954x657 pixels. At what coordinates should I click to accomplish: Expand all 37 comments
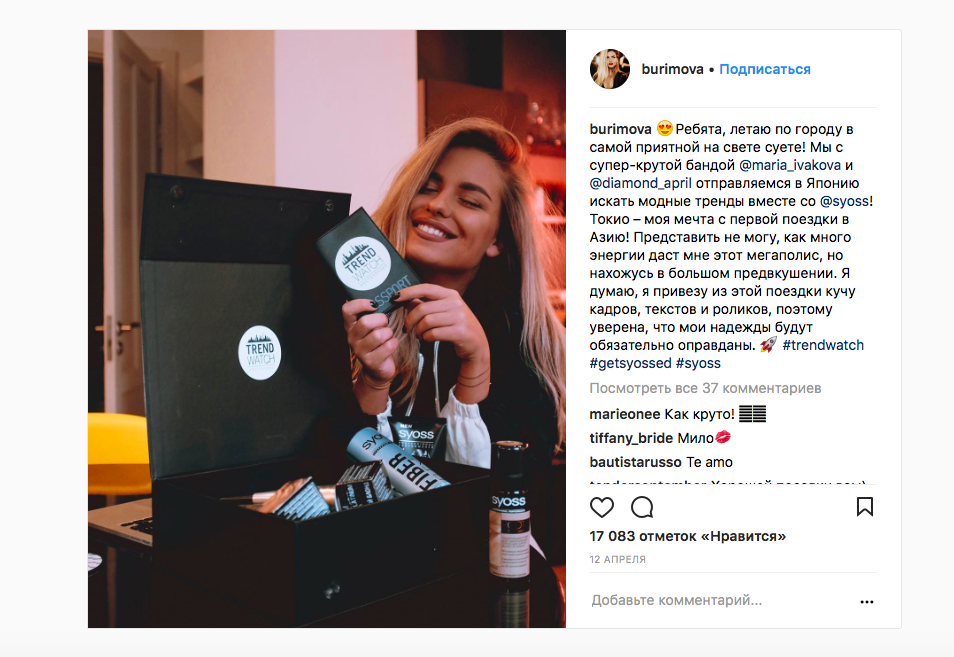[x=705, y=388]
